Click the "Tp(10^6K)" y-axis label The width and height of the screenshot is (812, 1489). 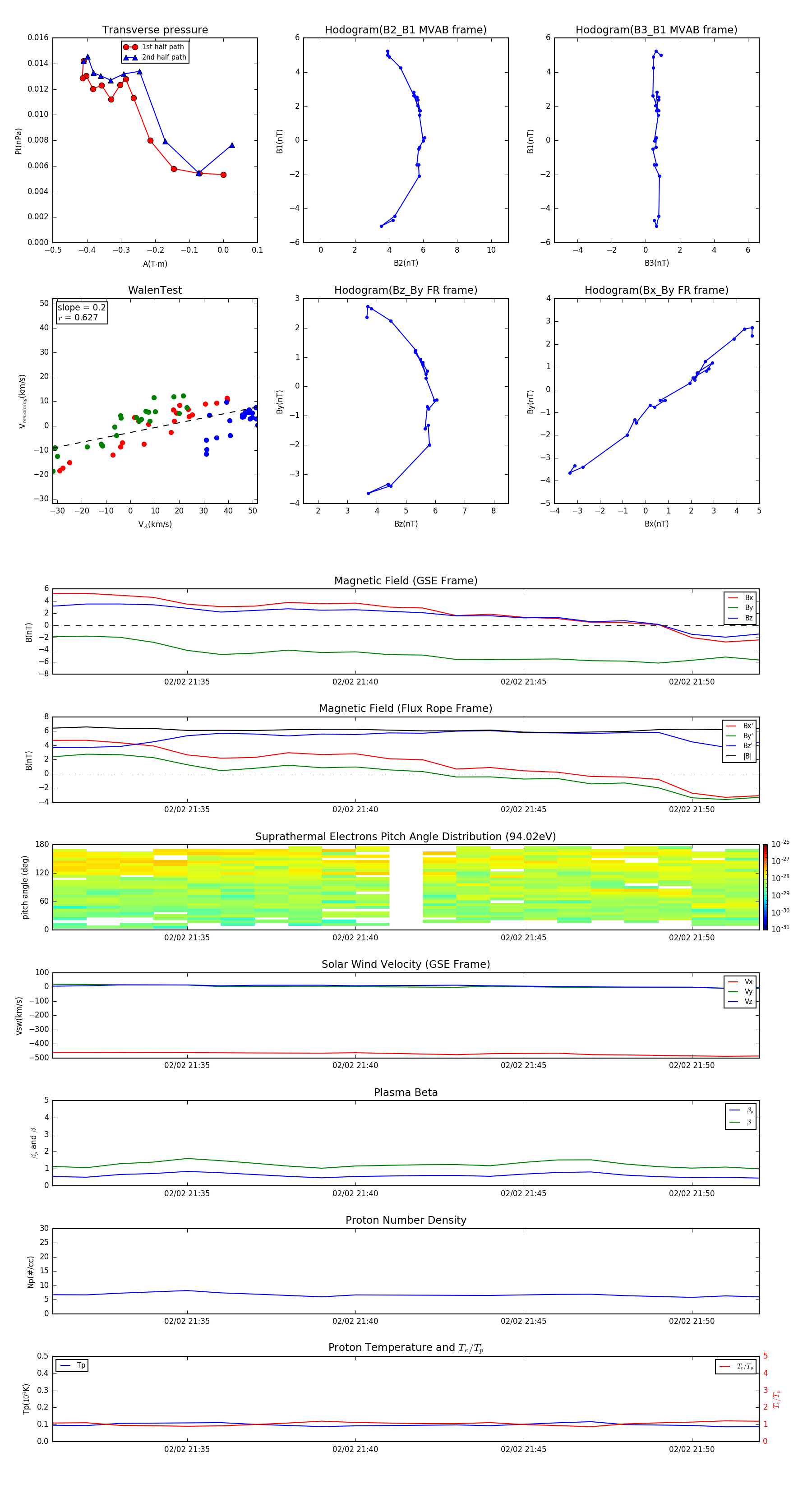(x=26, y=1399)
